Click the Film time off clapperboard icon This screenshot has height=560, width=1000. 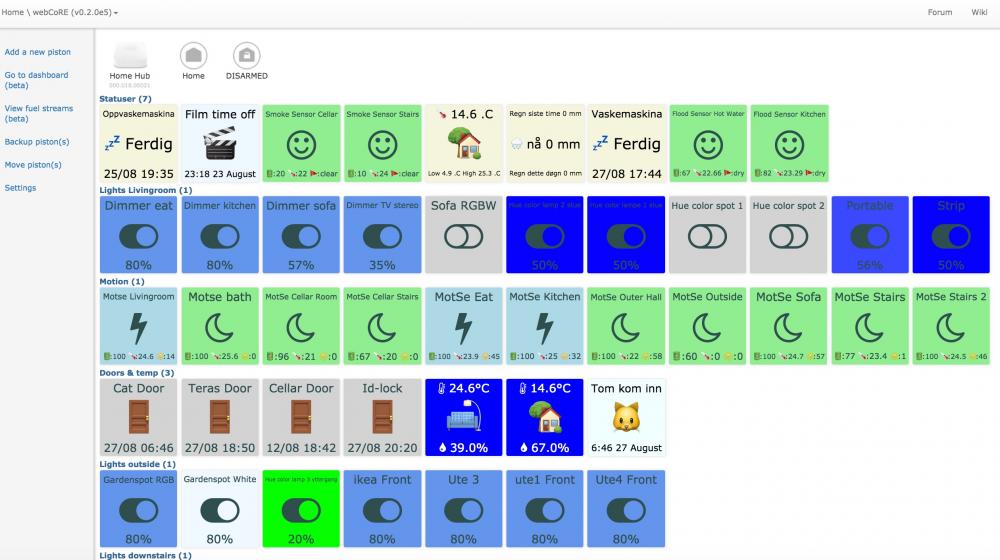tap(219, 145)
